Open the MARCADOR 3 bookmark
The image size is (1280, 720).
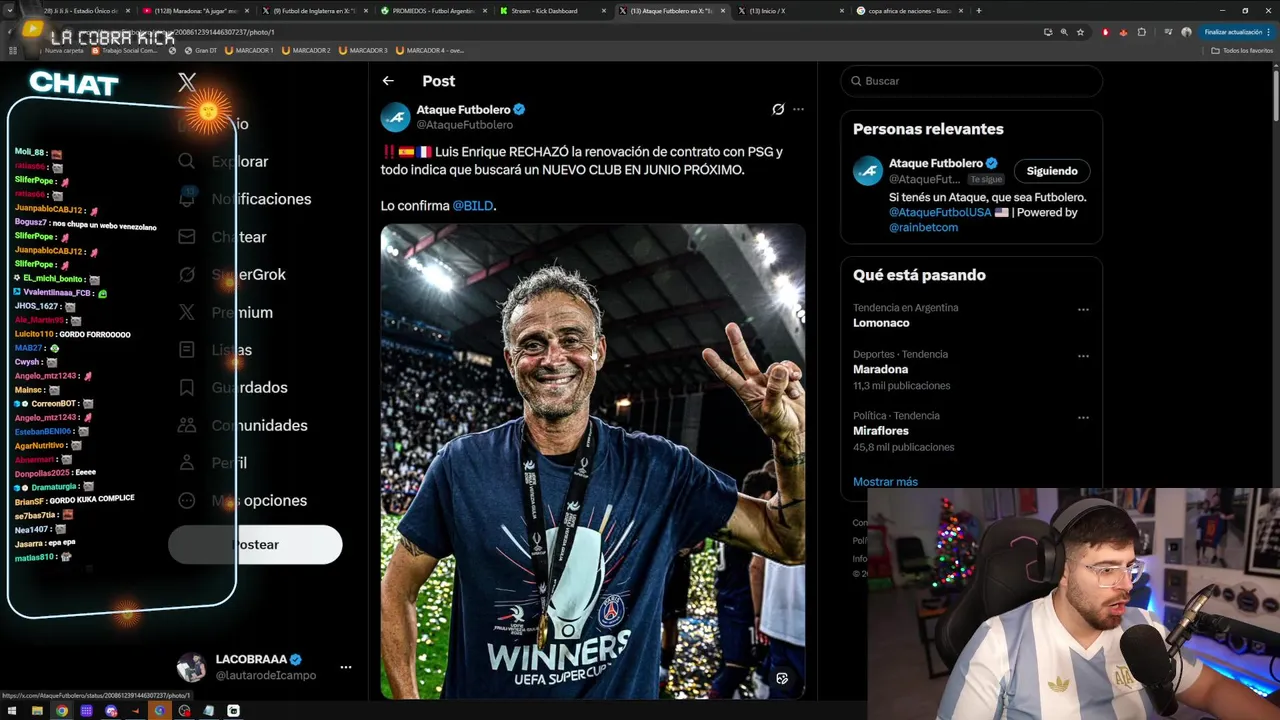(363, 50)
